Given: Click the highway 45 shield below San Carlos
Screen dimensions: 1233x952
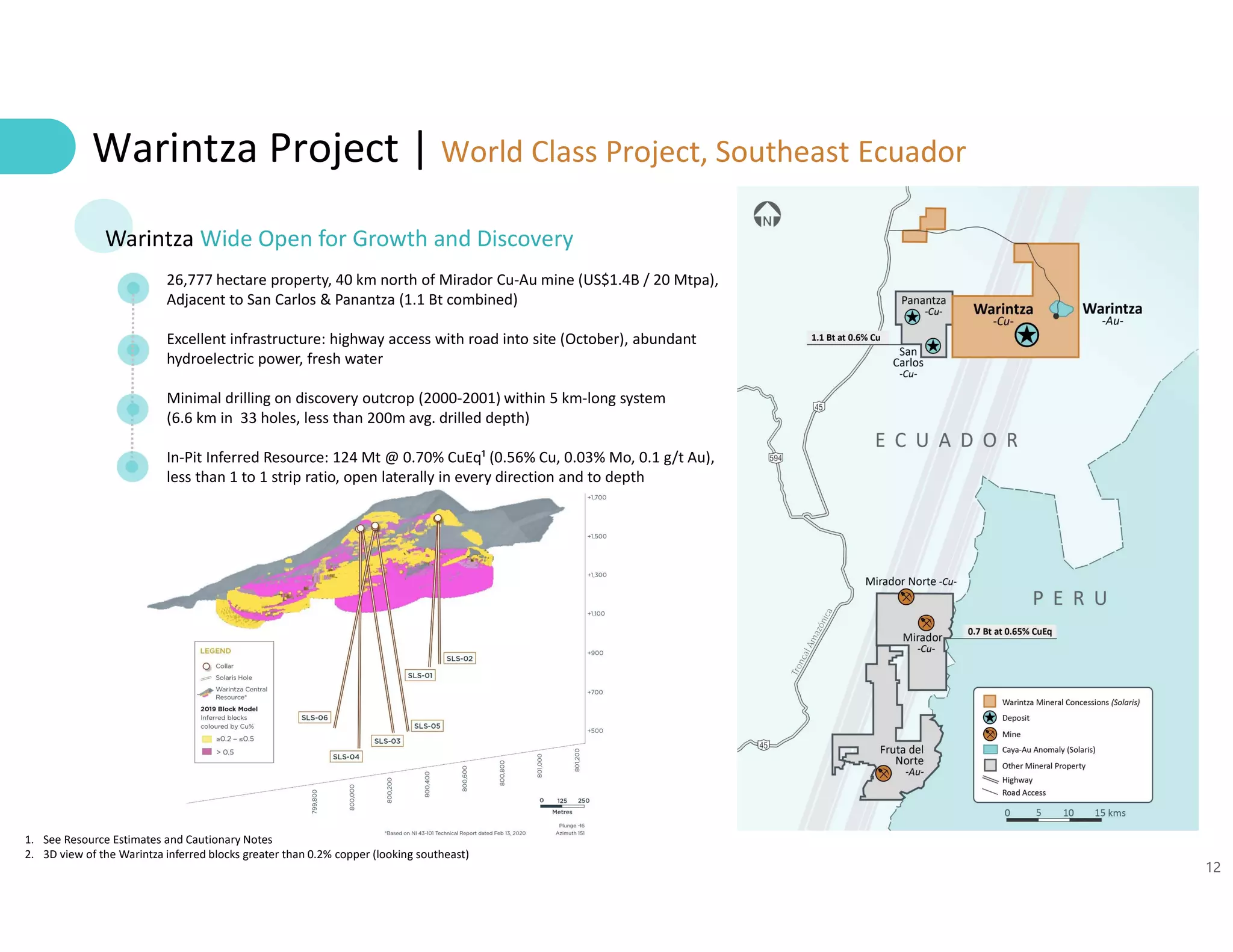Looking at the screenshot, I should coord(819,407).
